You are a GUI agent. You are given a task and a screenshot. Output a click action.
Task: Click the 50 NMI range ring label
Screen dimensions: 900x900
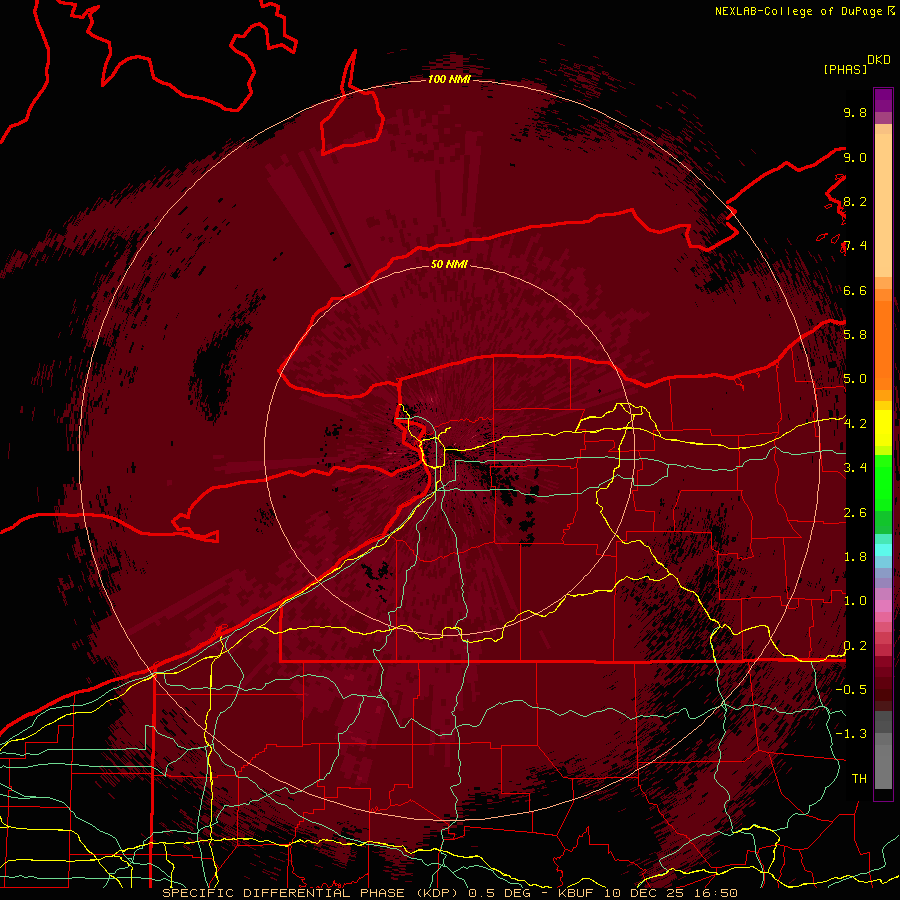pyautogui.click(x=449, y=264)
